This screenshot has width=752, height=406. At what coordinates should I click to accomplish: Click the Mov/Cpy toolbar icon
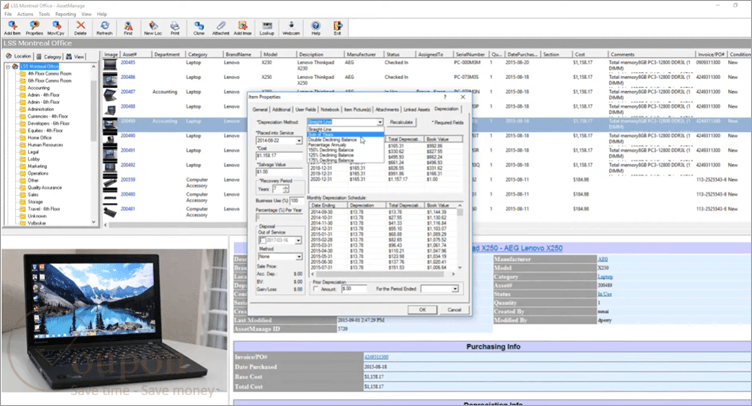(56, 28)
